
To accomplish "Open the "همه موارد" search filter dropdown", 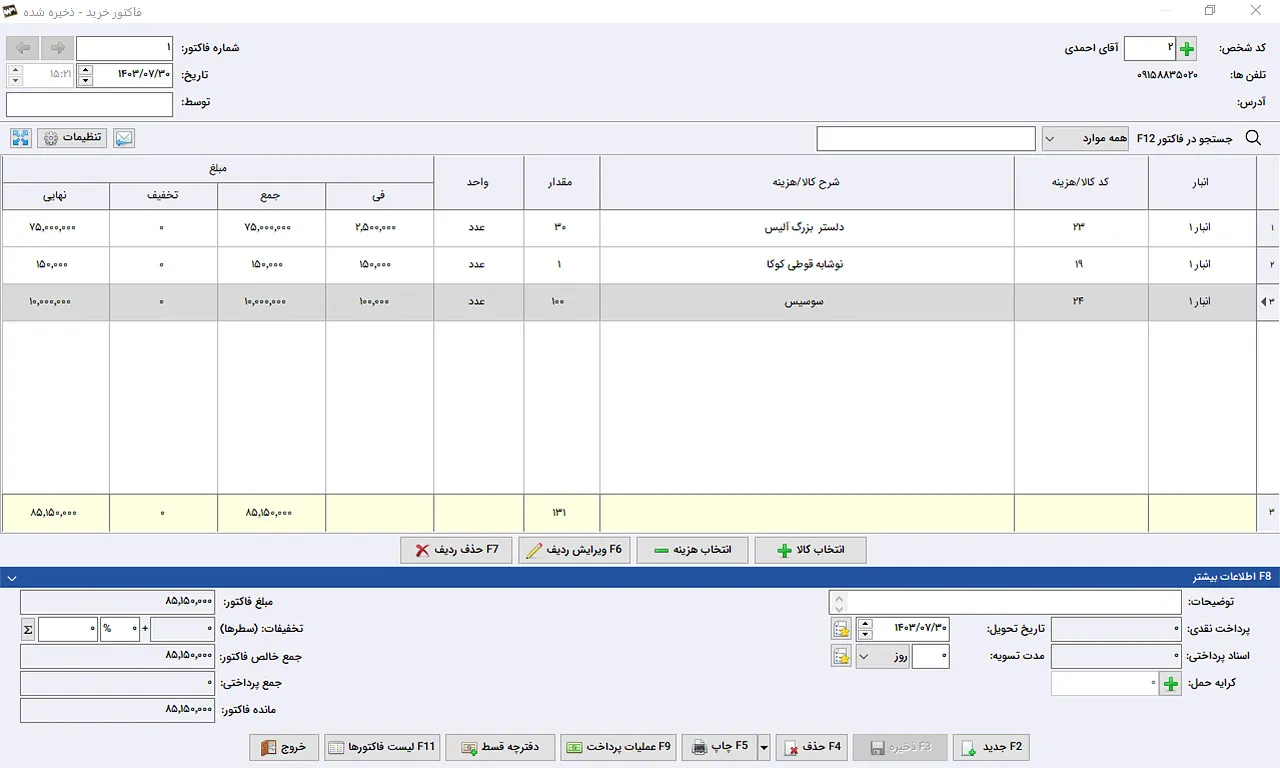I will coord(1085,138).
